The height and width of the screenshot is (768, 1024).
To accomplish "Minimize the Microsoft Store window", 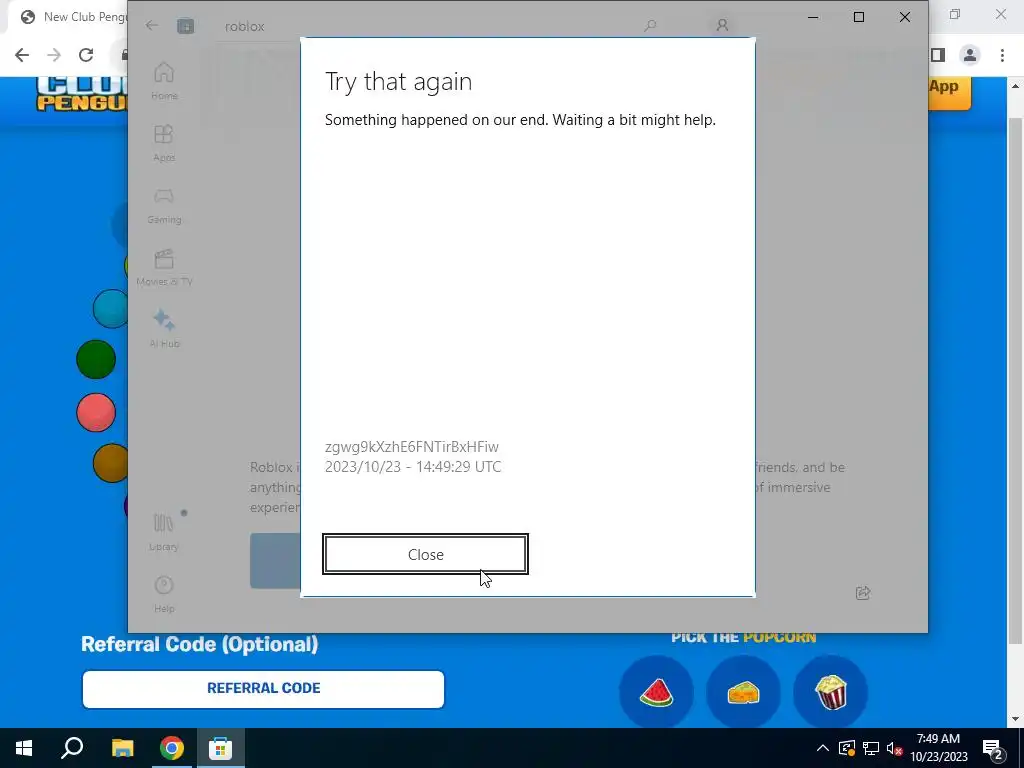I will (x=813, y=17).
